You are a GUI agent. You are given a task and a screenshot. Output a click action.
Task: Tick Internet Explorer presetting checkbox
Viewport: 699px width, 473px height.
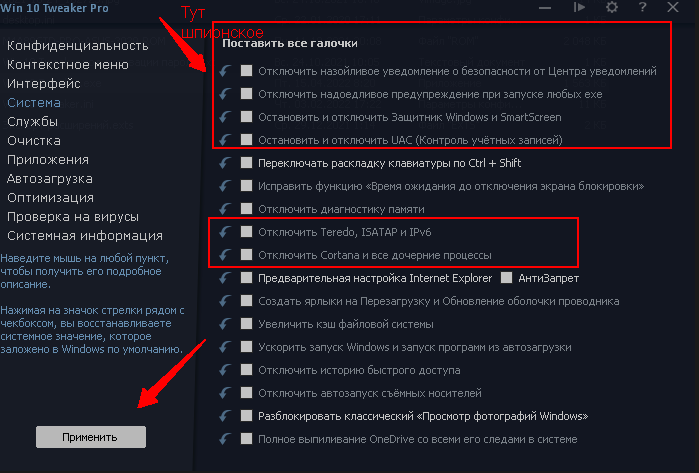point(247,278)
